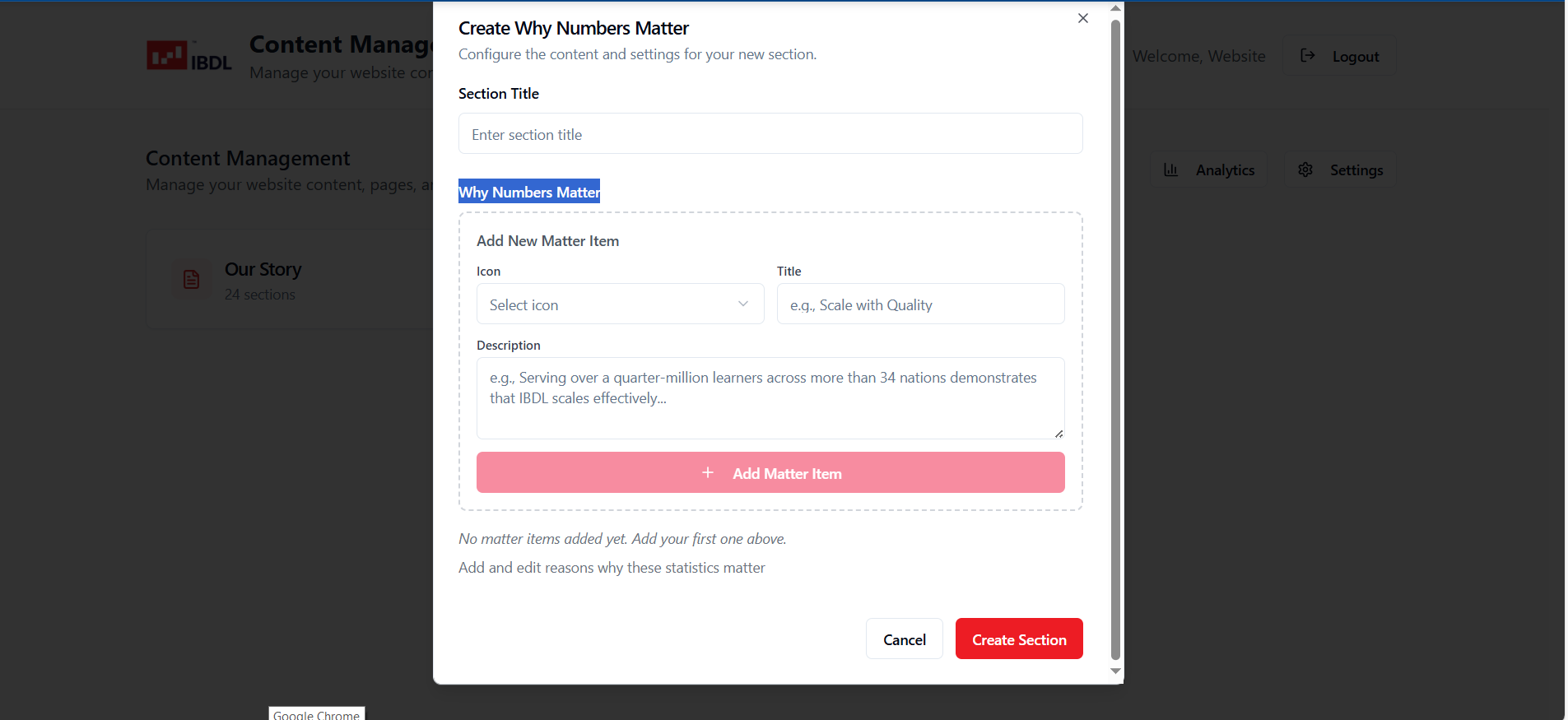
Task: Click the scrollbar up arrow in dialog
Action: click(x=1115, y=8)
